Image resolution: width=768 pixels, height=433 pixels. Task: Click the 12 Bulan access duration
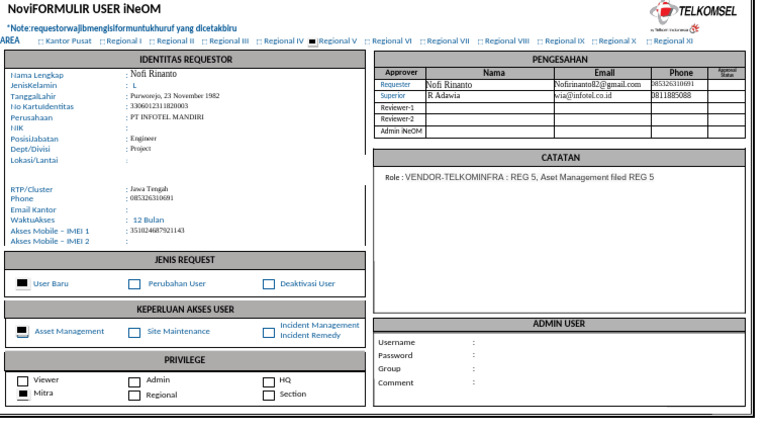coord(148,220)
